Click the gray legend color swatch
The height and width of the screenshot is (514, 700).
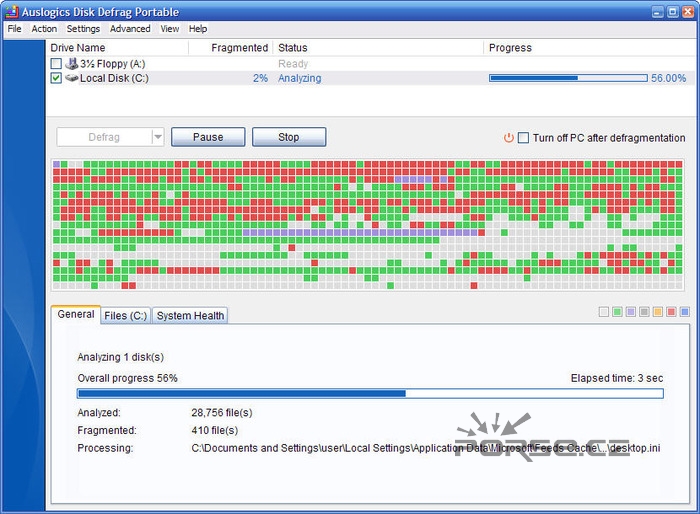(644, 312)
